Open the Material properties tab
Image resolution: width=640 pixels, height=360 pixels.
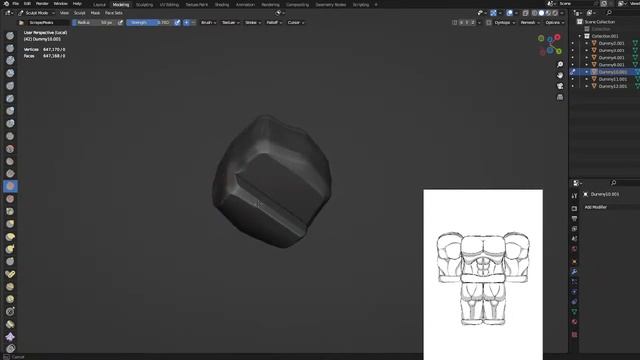pyautogui.click(x=574, y=322)
